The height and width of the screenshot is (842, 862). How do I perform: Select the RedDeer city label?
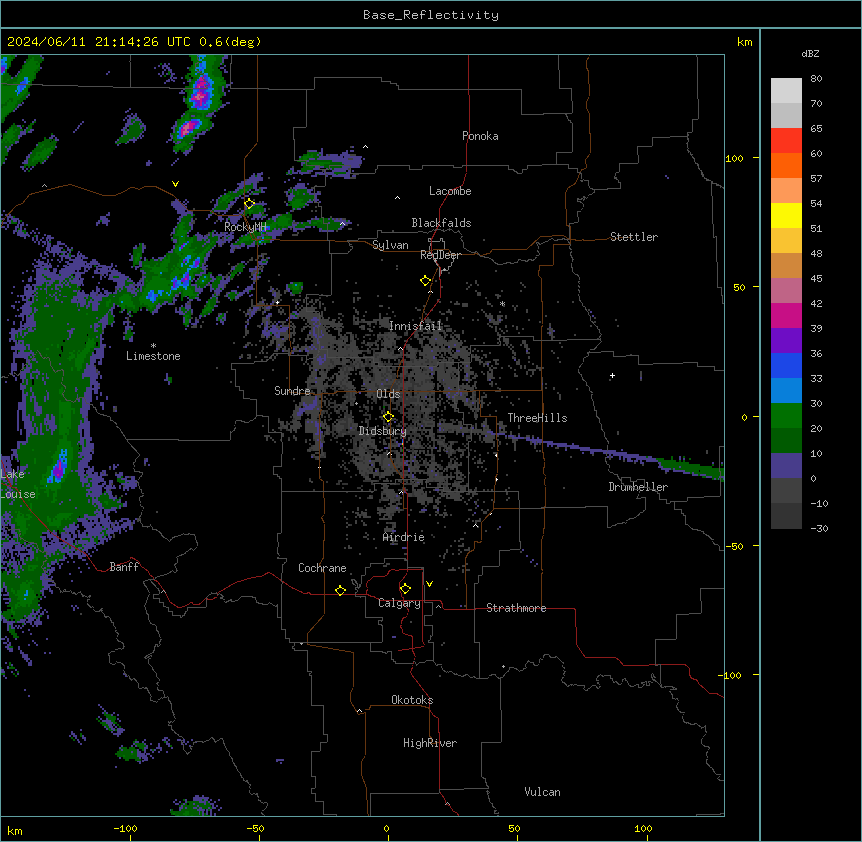pyautogui.click(x=440, y=255)
